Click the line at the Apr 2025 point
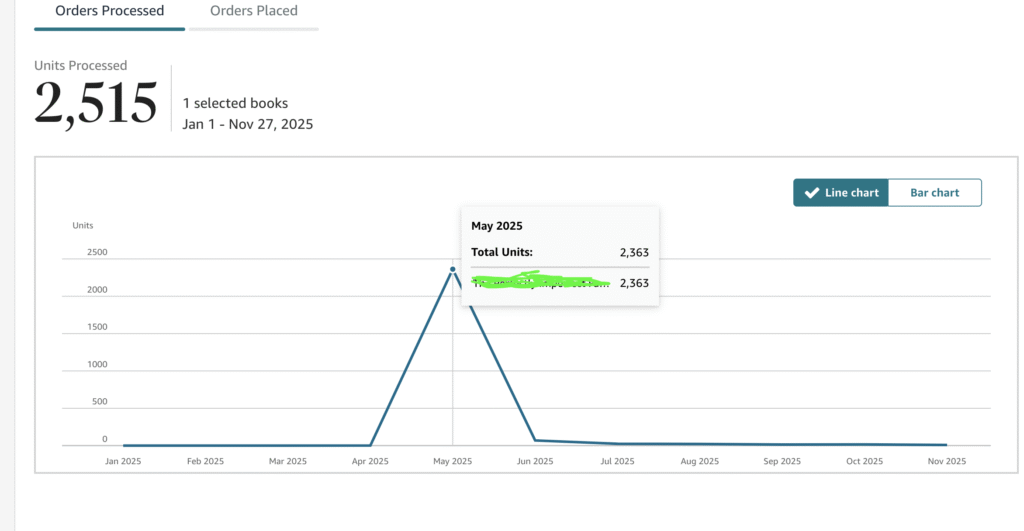Image resolution: width=1024 pixels, height=531 pixels. point(371,445)
